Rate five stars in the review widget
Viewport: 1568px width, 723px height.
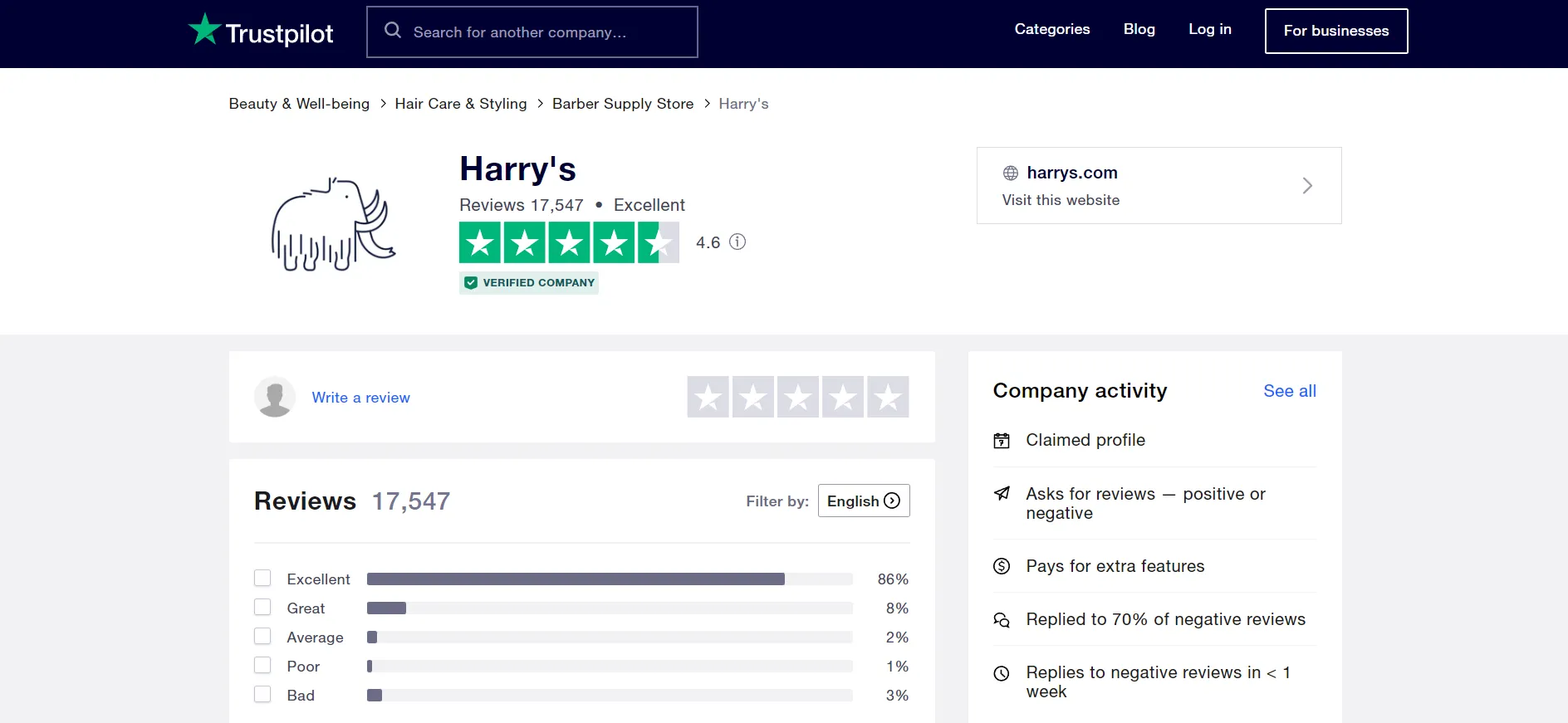pyautogui.click(x=888, y=397)
